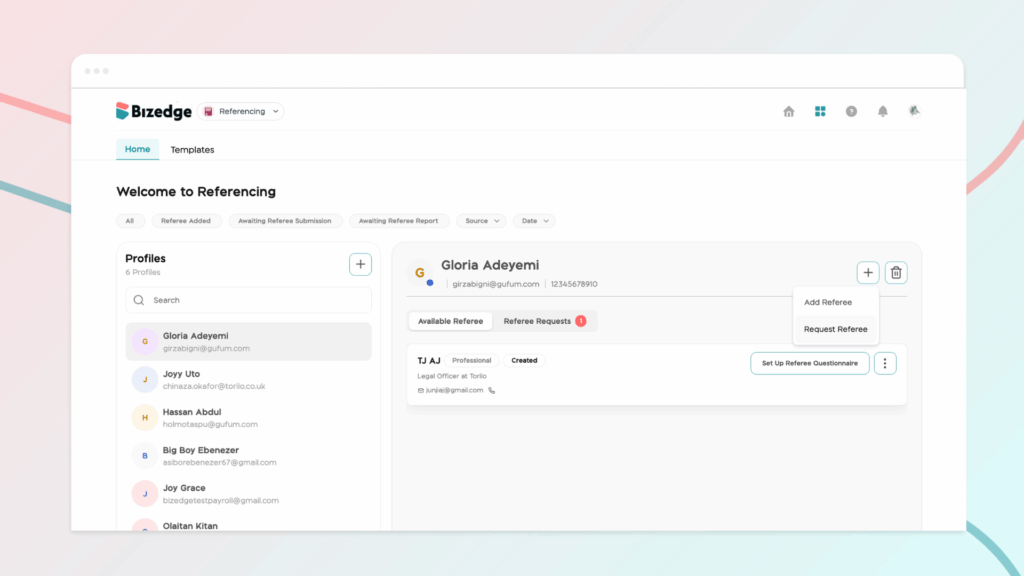This screenshot has width=1024, height=576.
Task: Click the junjaj@gmail.com email on referee card
Action: point(455,391)
